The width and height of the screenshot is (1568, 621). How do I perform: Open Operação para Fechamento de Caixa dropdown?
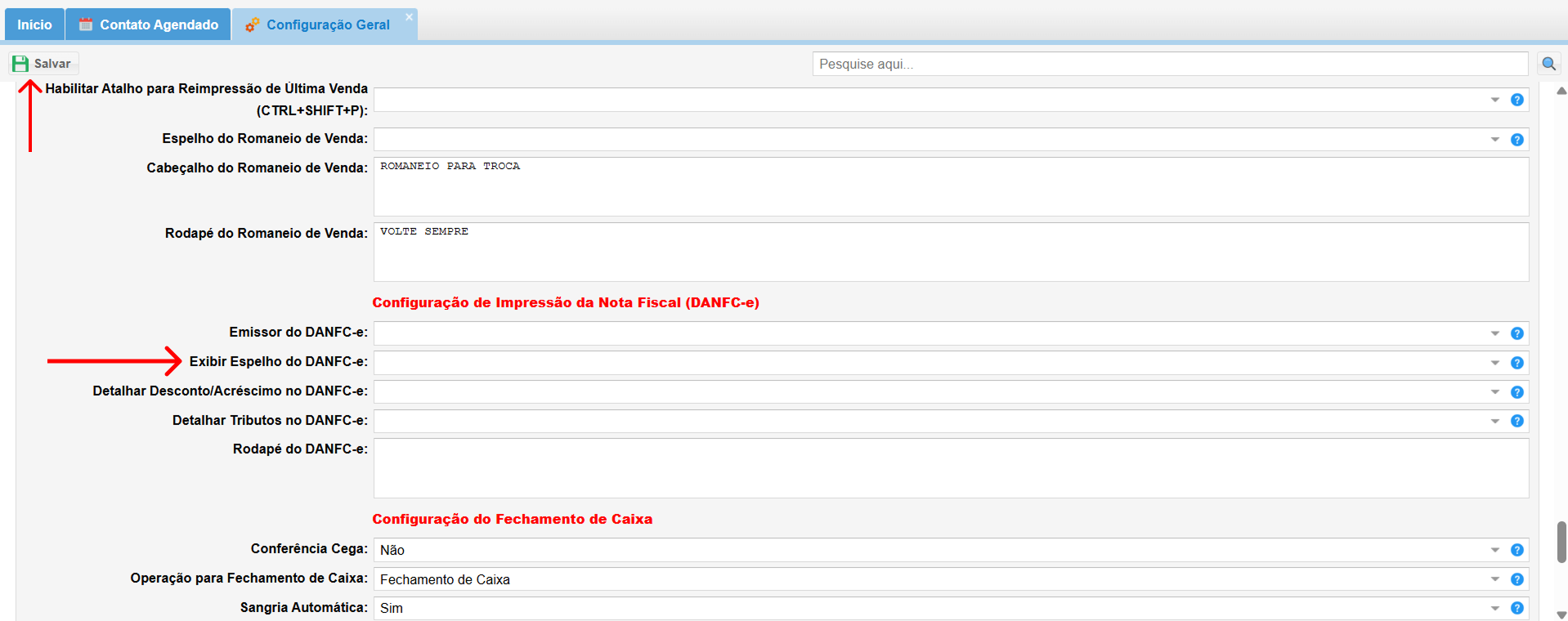point(1494,579)
